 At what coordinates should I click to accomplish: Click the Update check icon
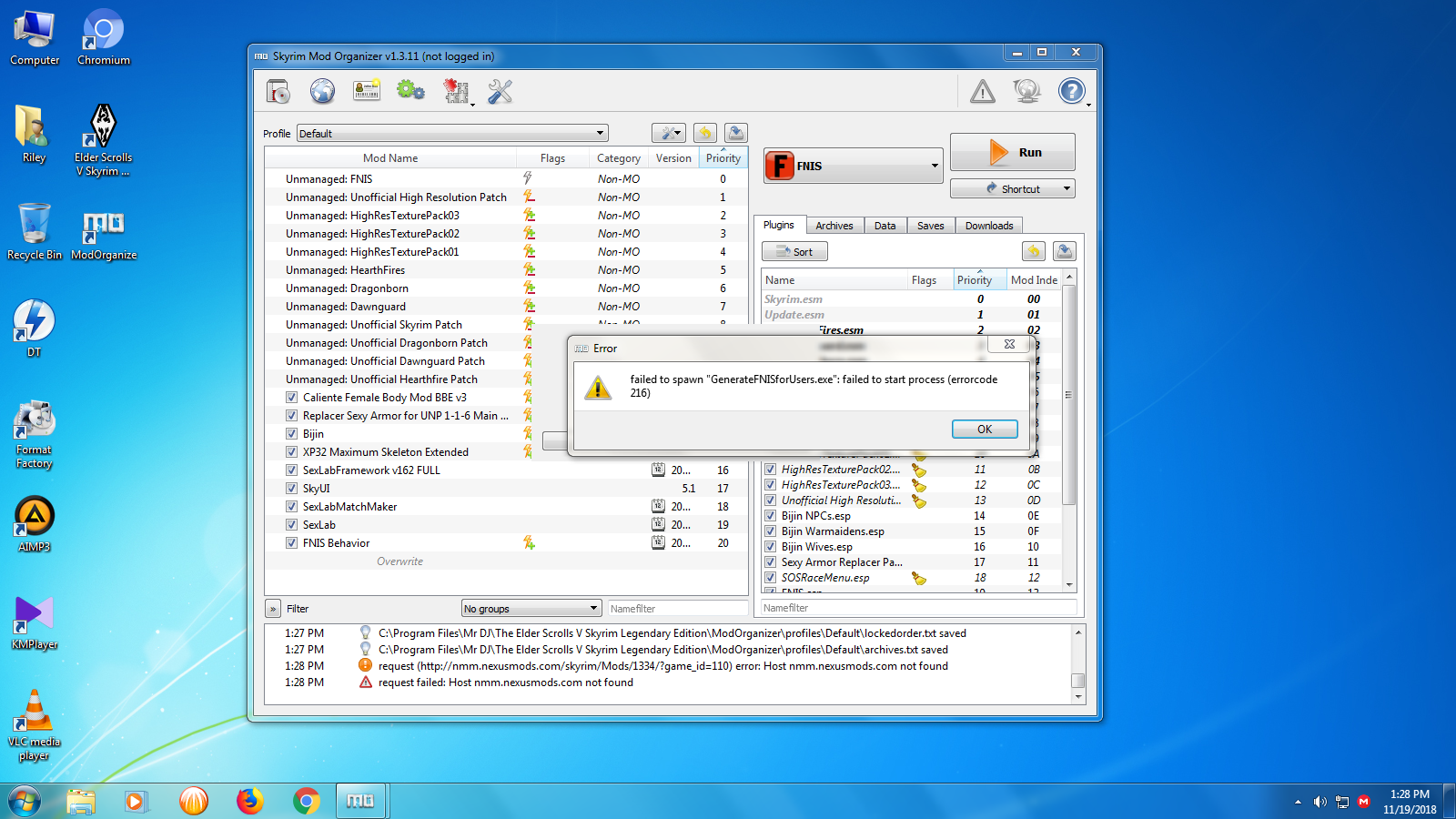1027,91
